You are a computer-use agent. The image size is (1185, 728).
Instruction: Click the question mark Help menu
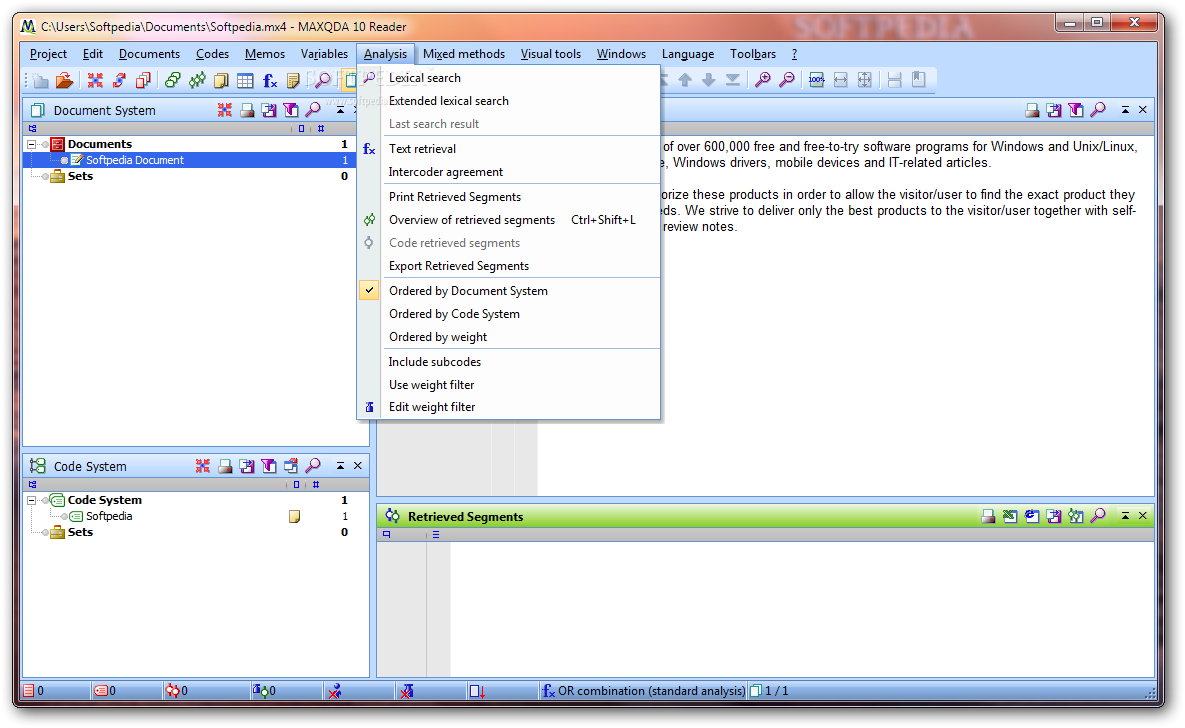794,54
